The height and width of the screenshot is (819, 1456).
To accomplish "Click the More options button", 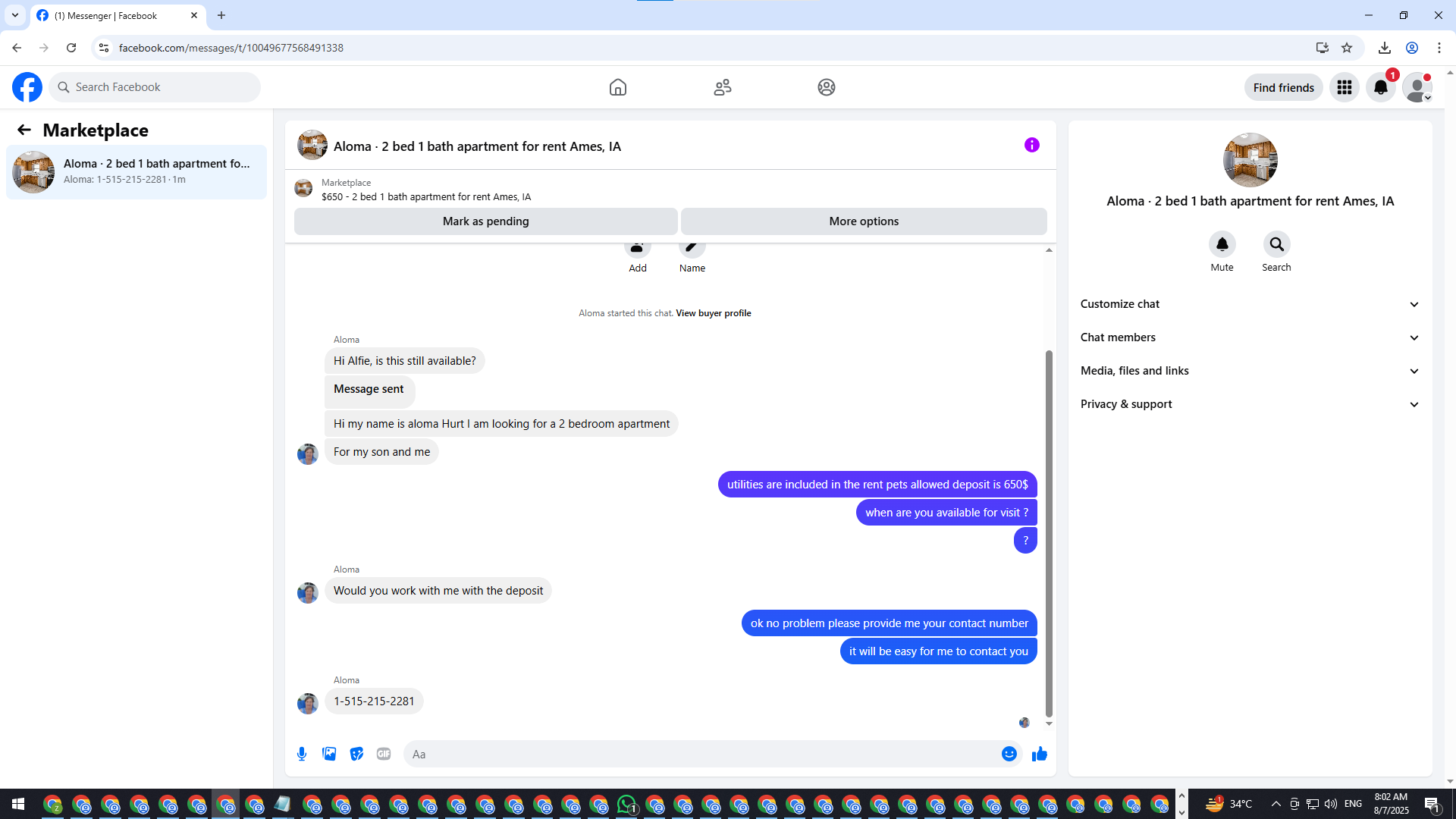I will point(864,221).
